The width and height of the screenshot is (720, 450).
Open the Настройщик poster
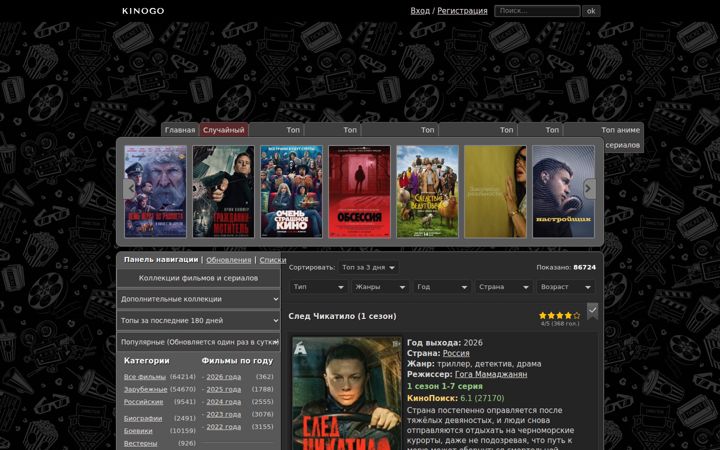point(563,191)
